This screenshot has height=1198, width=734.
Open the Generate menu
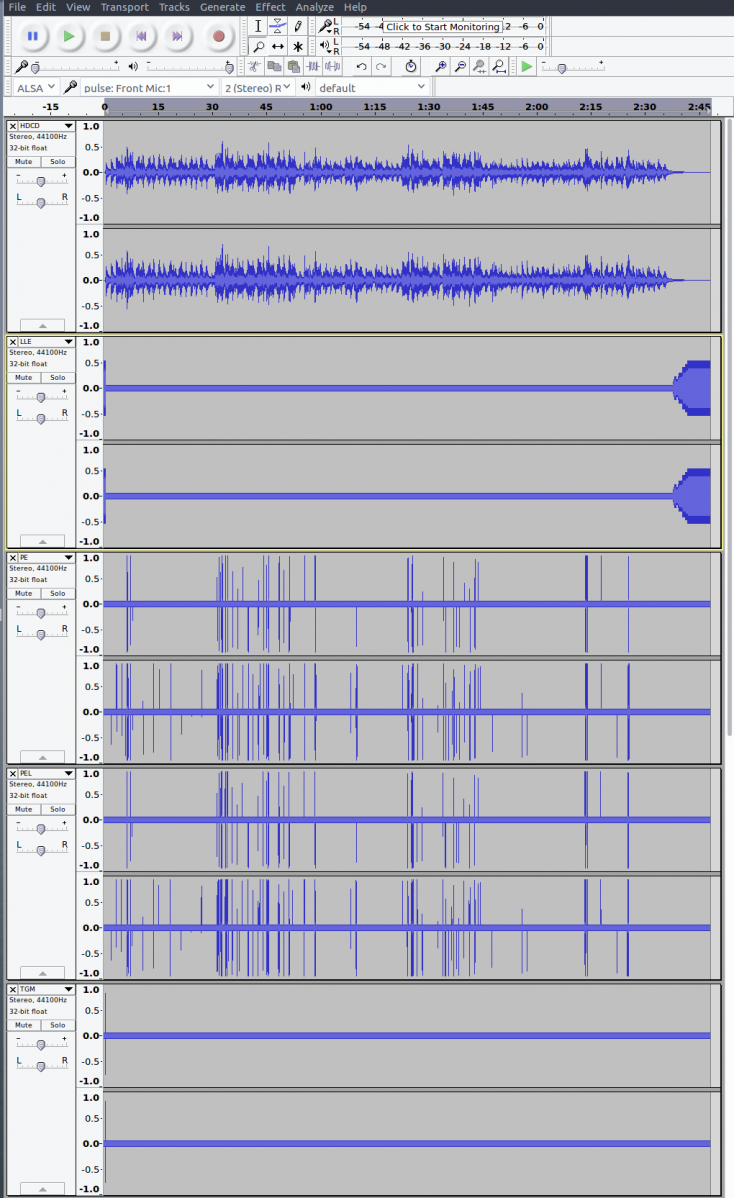click(222, 7)
